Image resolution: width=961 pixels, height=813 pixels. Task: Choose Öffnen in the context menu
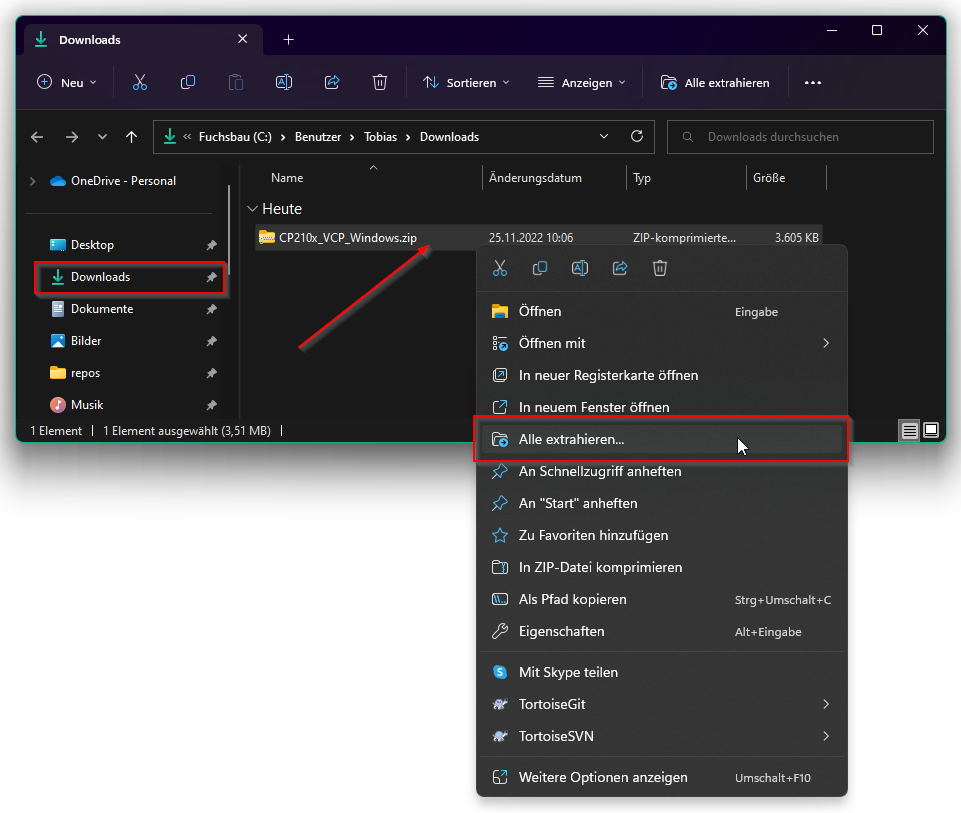pyautogui.click(x=662, y=311)
